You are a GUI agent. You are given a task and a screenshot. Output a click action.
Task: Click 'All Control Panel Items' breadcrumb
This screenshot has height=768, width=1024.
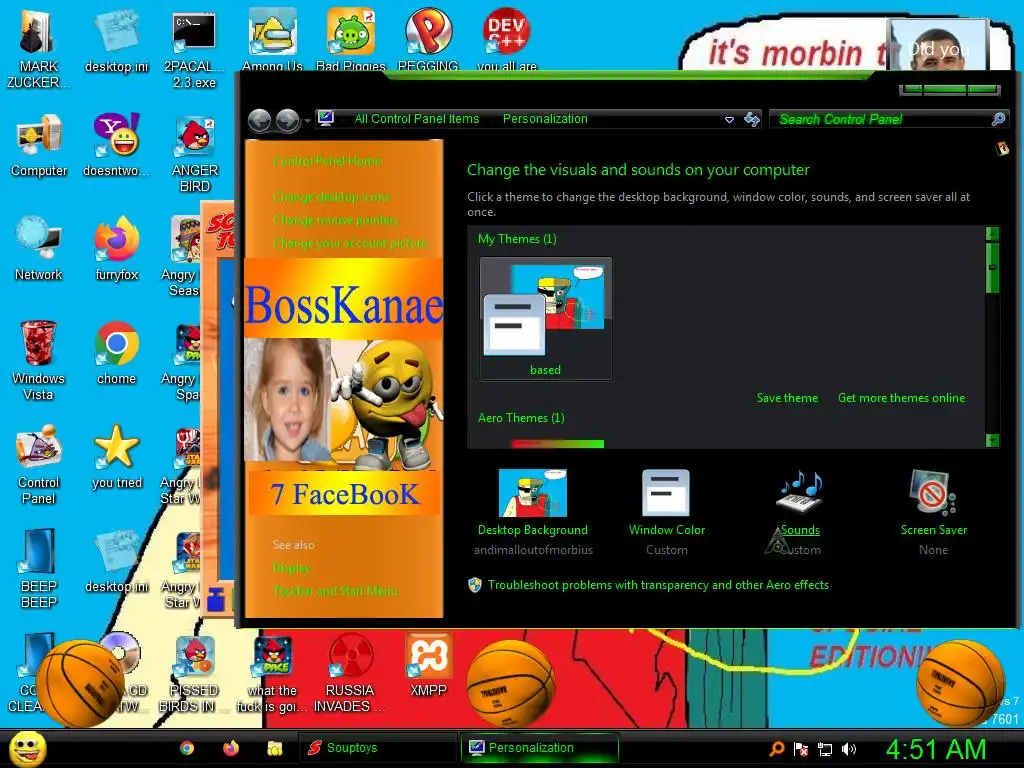(417, 119)
